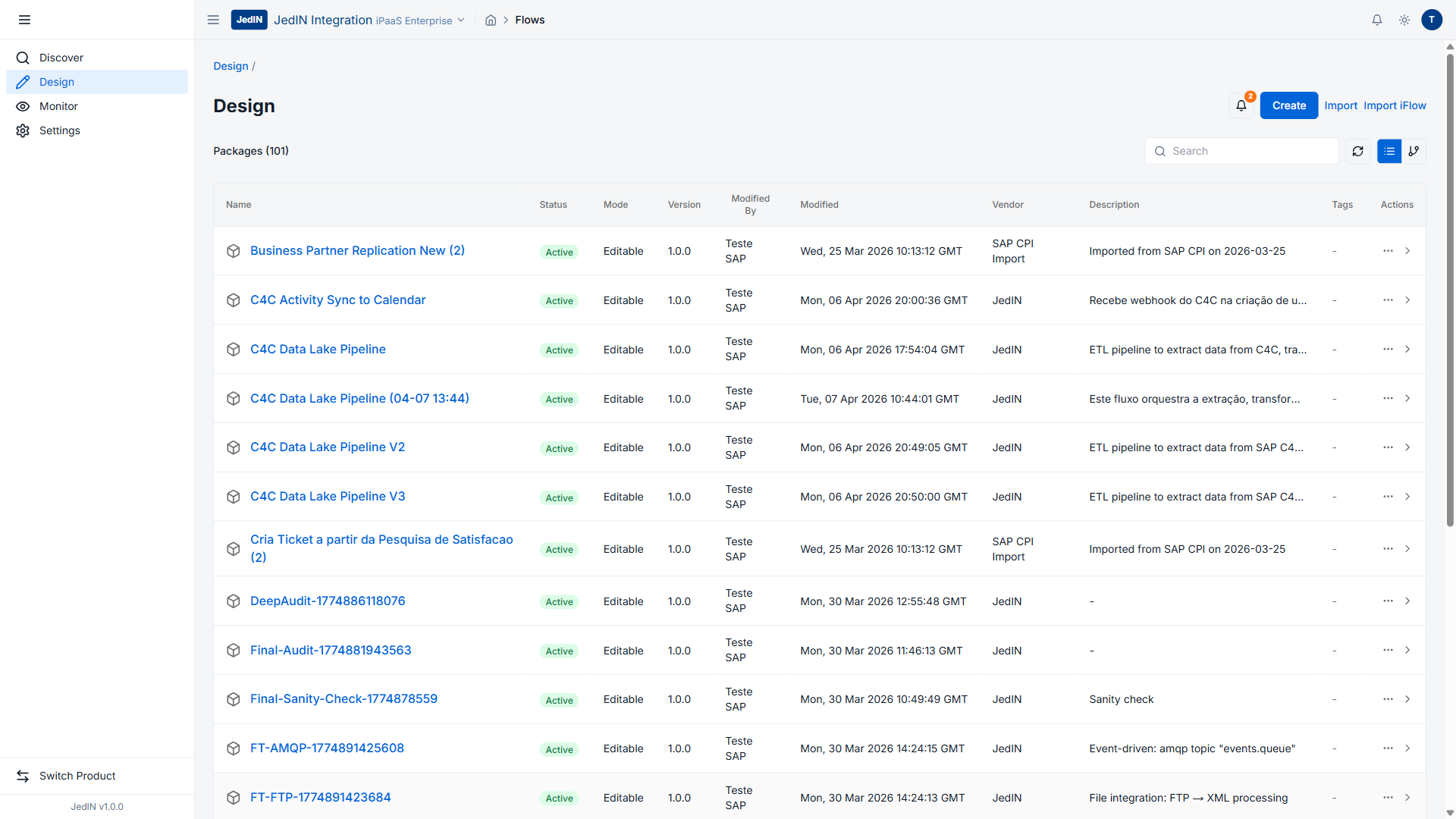The height and width of the screenshot is (819, 1456).
Task: Open the user avatar T menu
Action: (1431, 20)
